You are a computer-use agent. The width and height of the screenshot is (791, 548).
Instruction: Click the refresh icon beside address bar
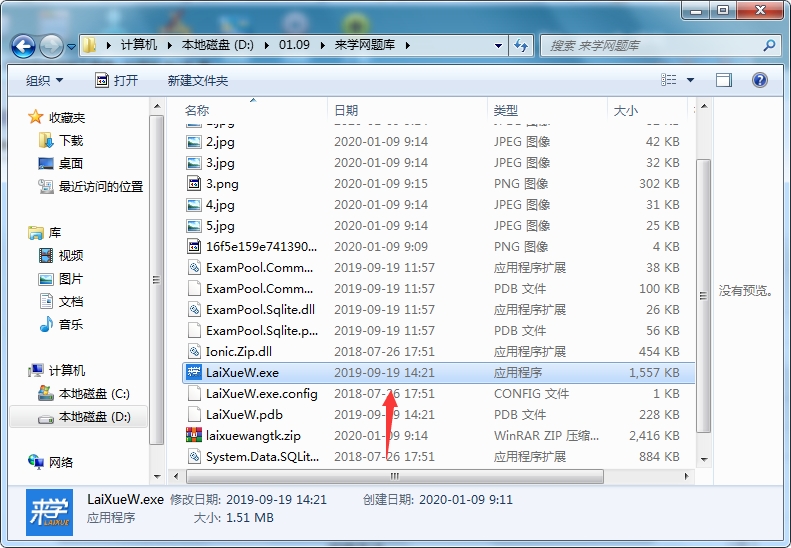coord(521,45)
